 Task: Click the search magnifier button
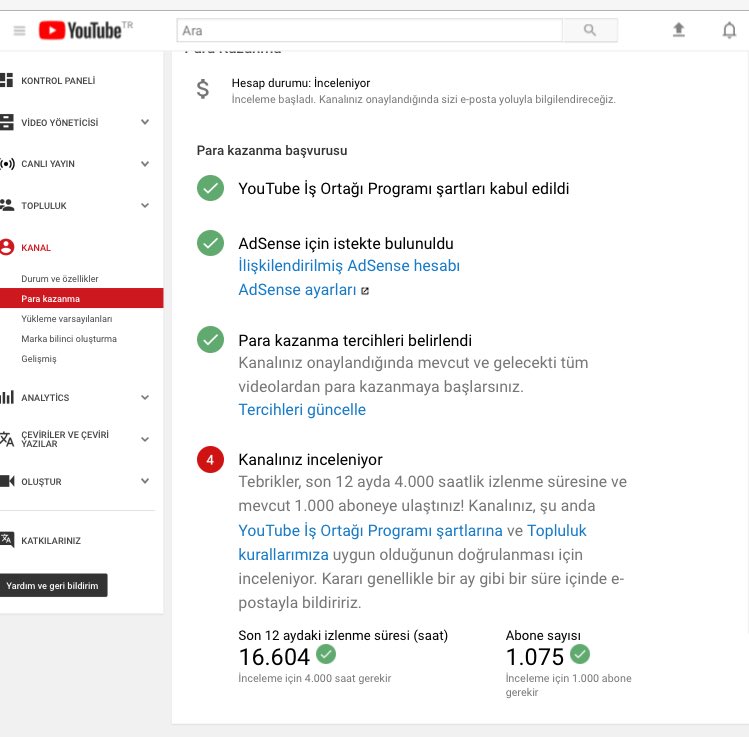pos(589,30)
